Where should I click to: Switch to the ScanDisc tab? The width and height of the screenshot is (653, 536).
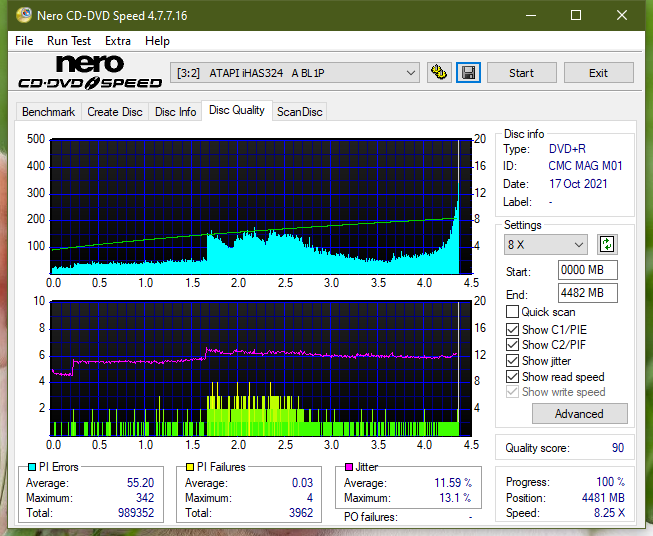[299, 112]
